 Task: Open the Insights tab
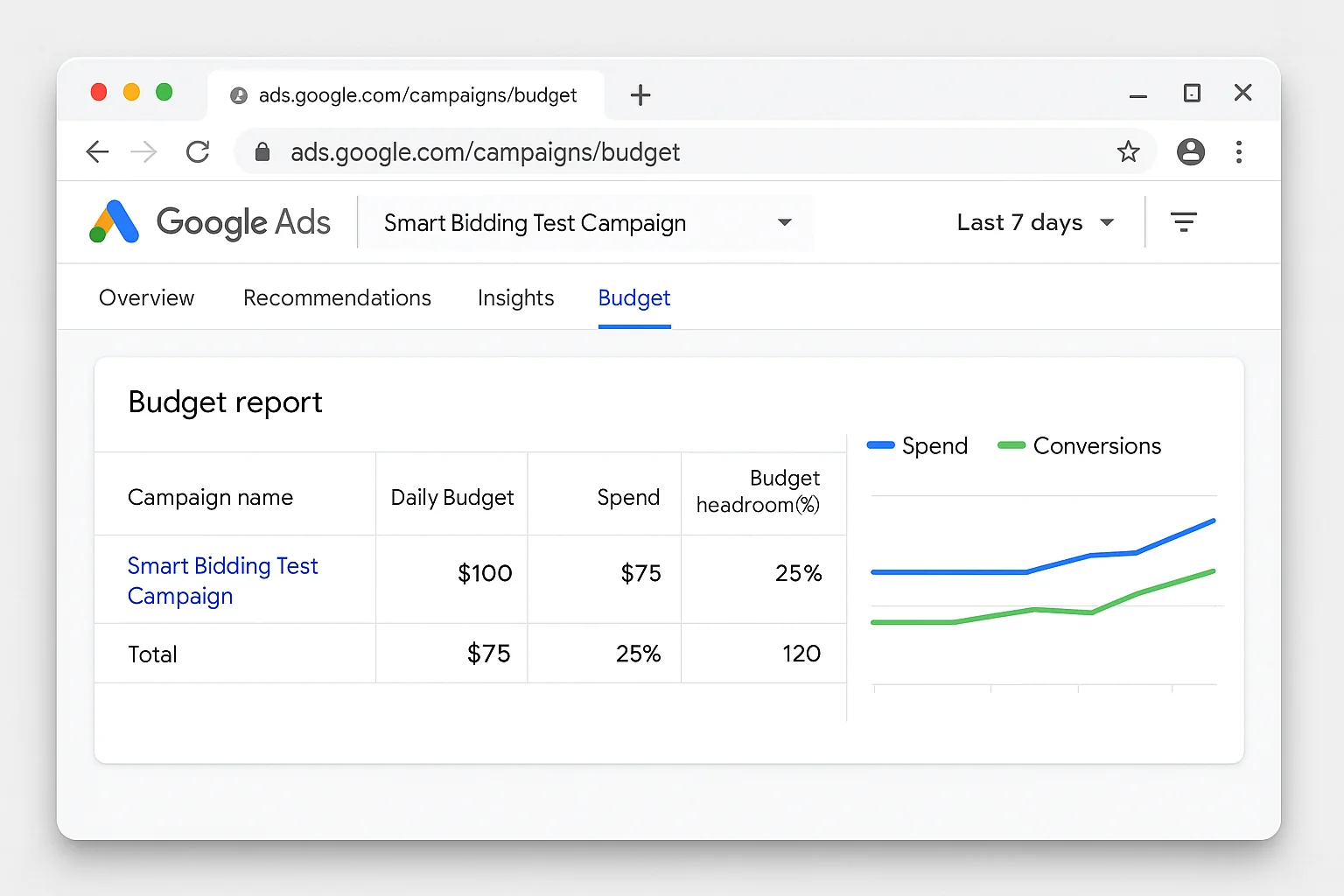pos(515,297)
